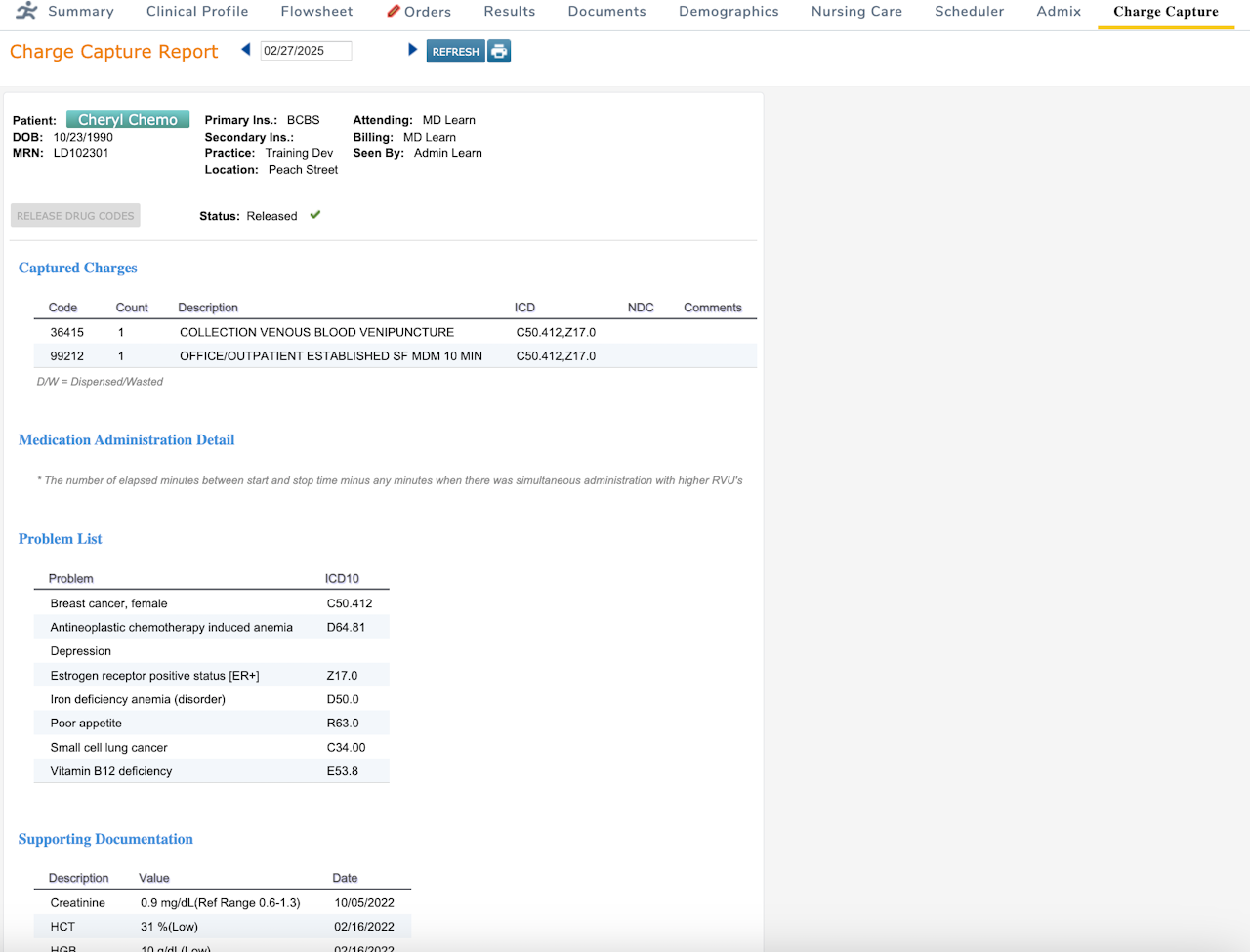This screenshot has width=1250, height=952.
Task: Click the green Released status checkmark
Action: [x=315, y=215]
